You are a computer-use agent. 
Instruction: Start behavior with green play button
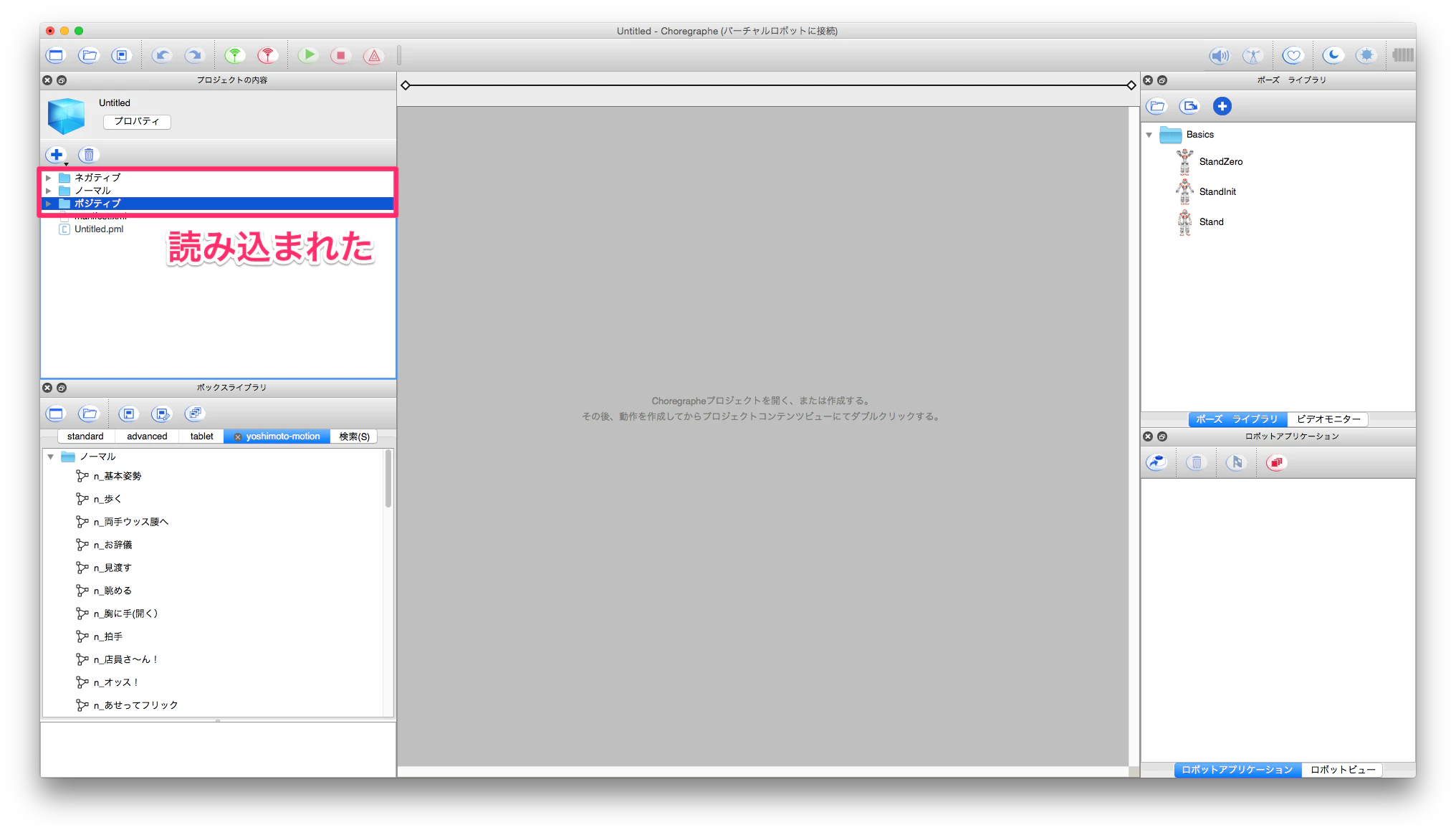308,55
